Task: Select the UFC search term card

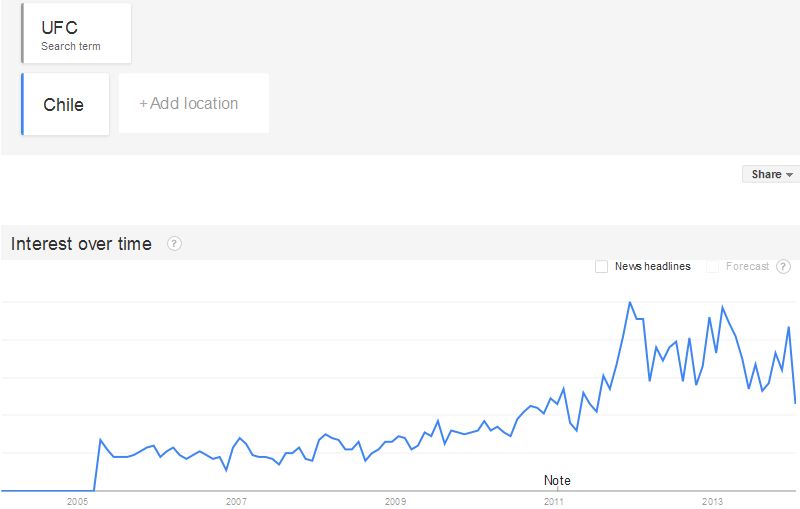Action: tap(77, 34)
